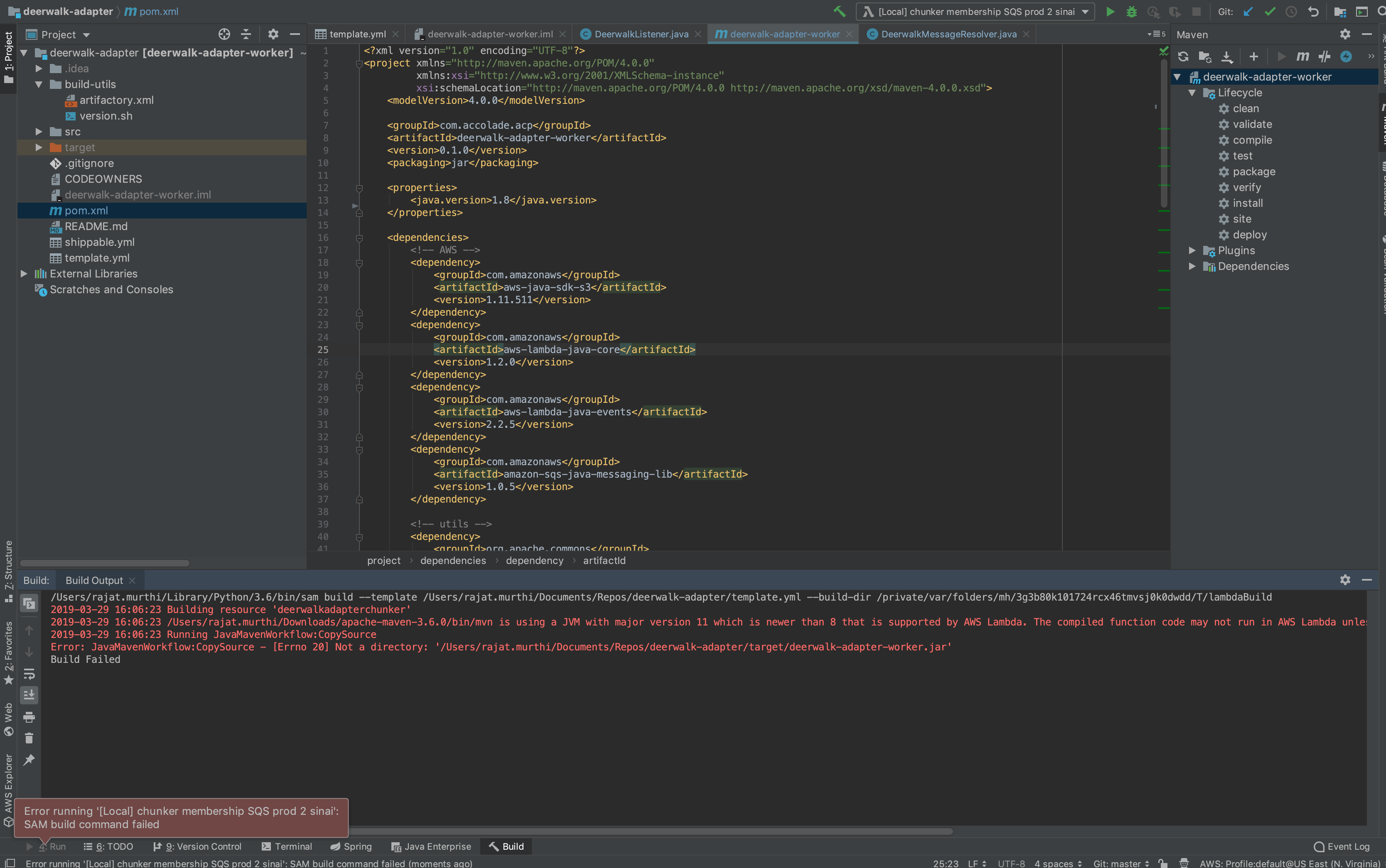This screenshot has width=1386, height=868.
Task: Click the Debug bug icon
Action: 1131,12
